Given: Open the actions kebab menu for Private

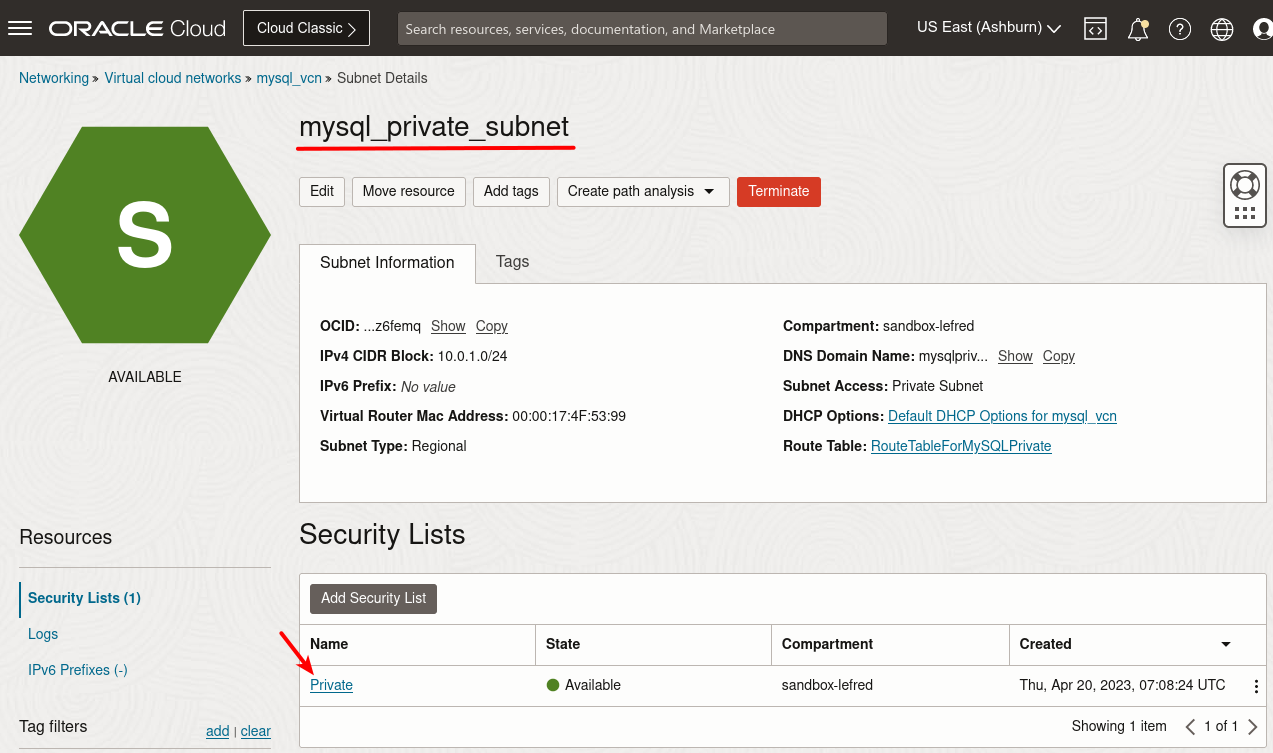Looking at the screenshot, I should point(1255,685).
